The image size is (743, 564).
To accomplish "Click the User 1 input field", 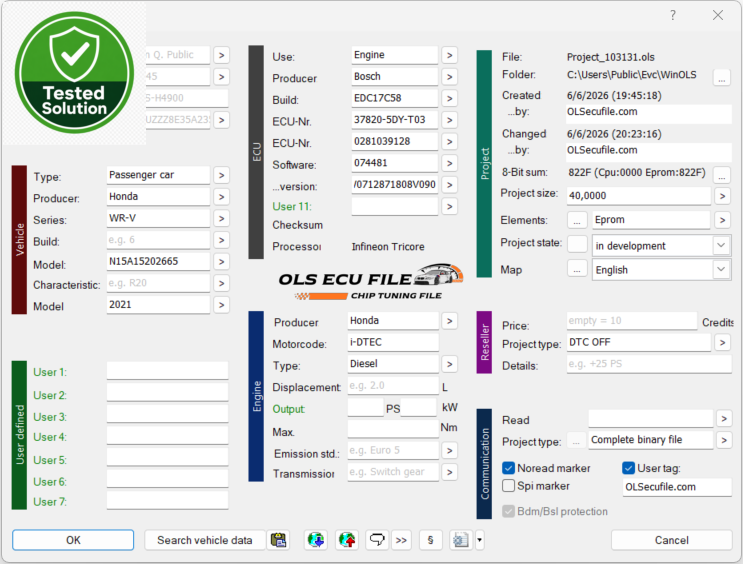I will click(x=167, y=371).
